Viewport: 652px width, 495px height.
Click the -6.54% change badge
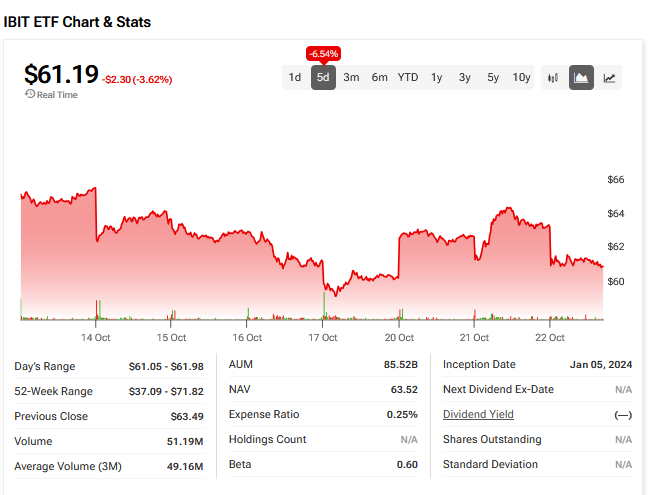tap(323, 53)
